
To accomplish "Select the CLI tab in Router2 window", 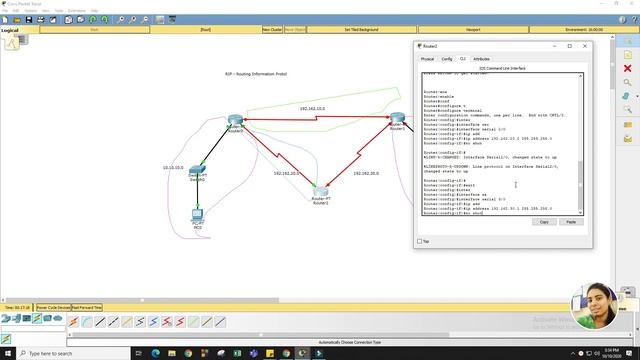I will coord(463,59).
